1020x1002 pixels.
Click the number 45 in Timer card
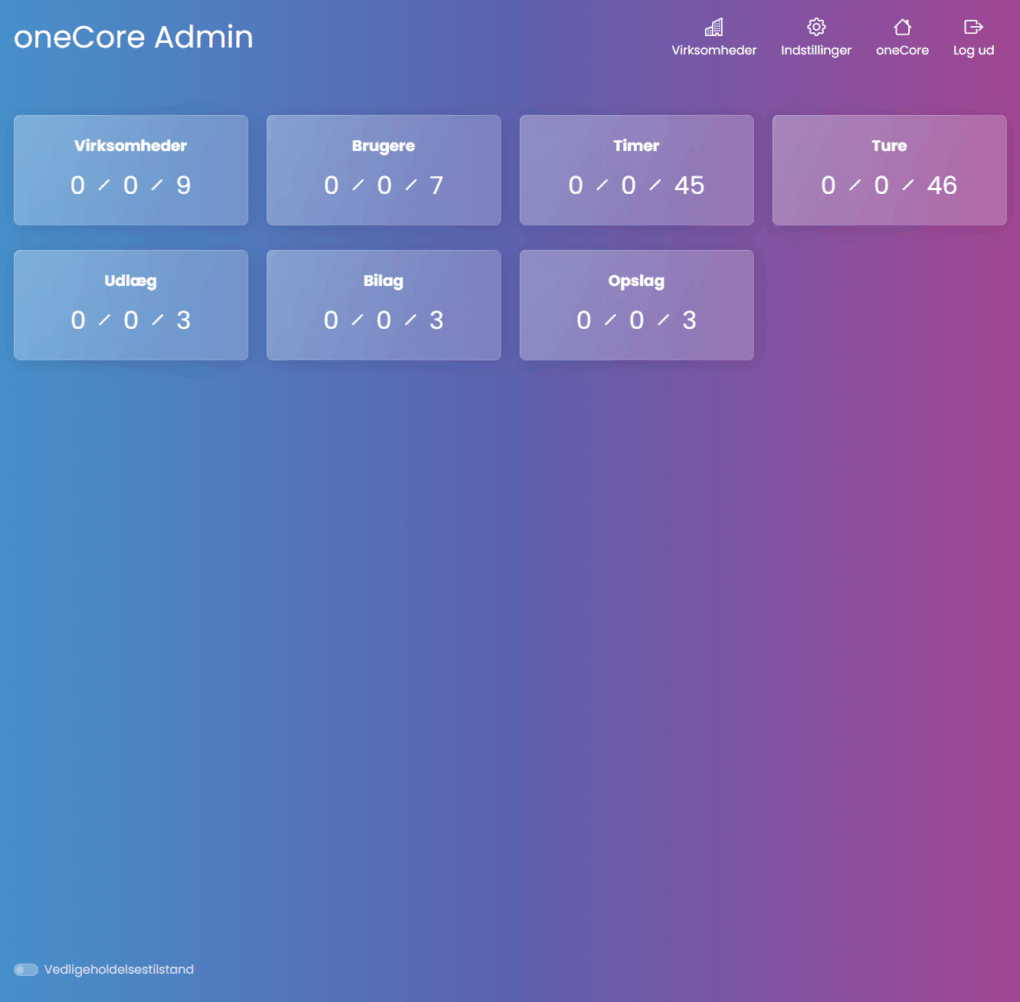[x=689, y=185]
